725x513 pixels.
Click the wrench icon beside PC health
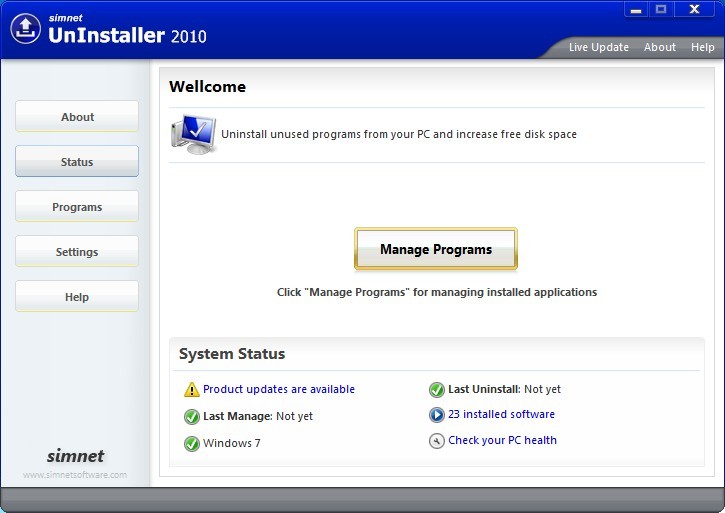pos(436,441)
